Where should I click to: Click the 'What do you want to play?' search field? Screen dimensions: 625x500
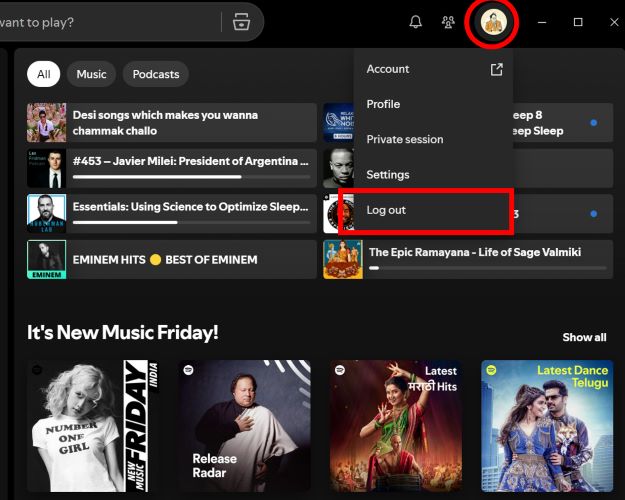click(110, 22)
